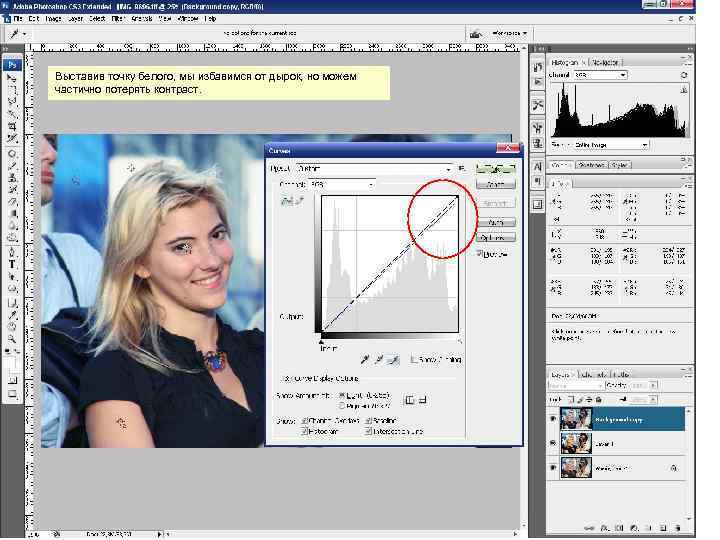Viewport: 720px width, 540px height.
Task: Toggle the Histogram checkbox in Curves
Action: [x=304, y=432]
